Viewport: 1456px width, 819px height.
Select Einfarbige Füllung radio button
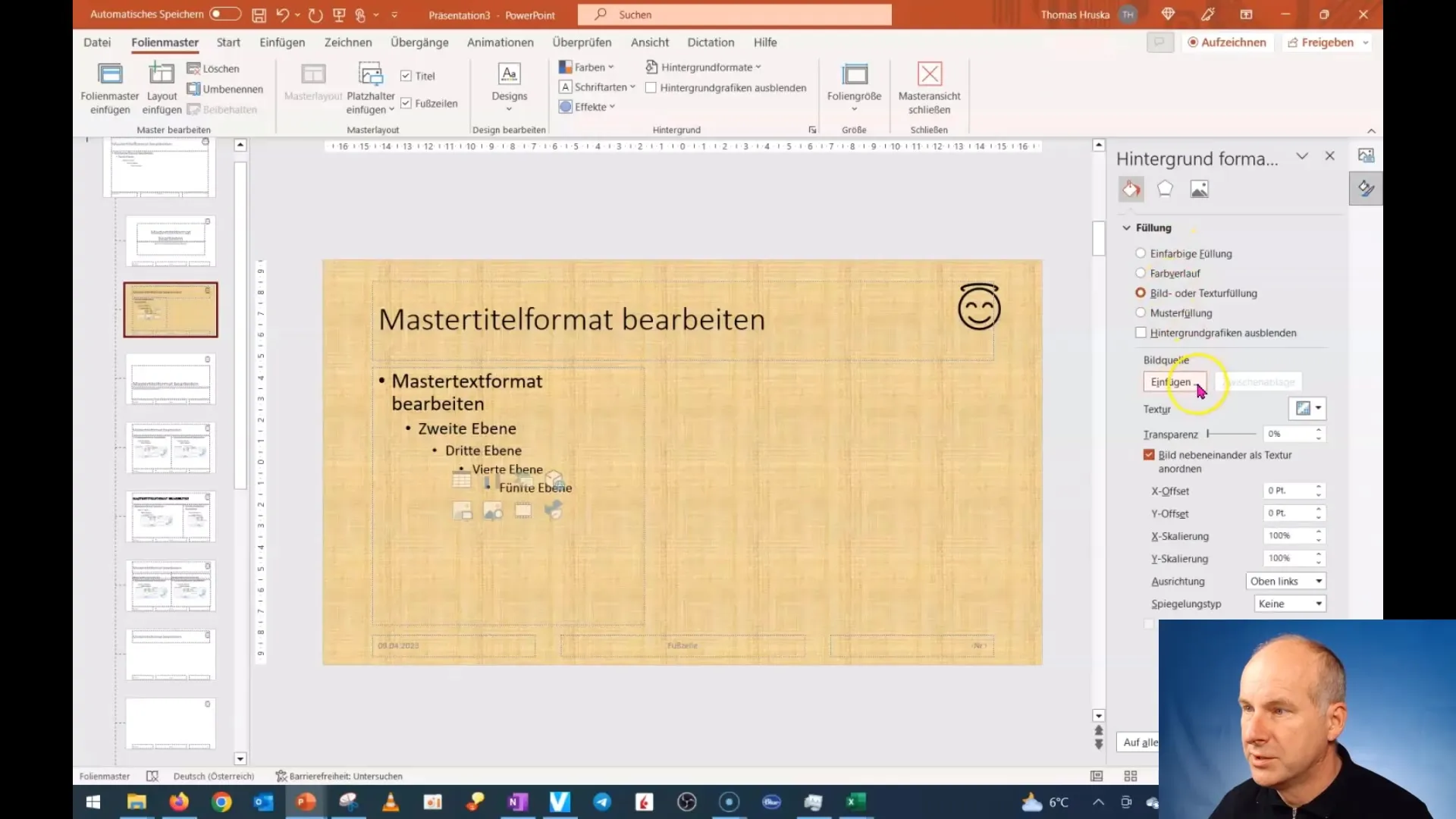point(1140,253)
